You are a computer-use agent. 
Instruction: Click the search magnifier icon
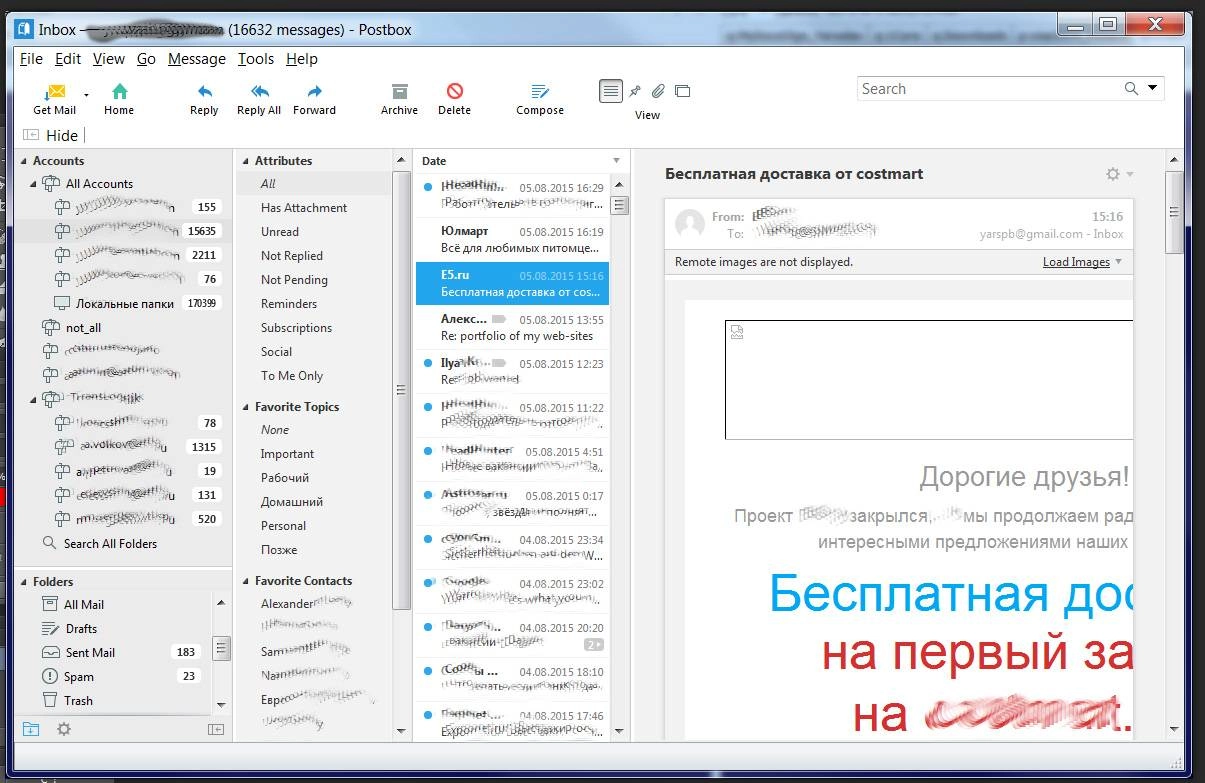(1131, 89)
